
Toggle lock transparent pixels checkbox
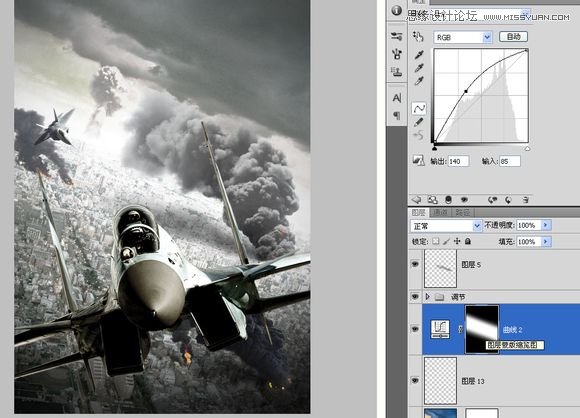coord(436,241)
